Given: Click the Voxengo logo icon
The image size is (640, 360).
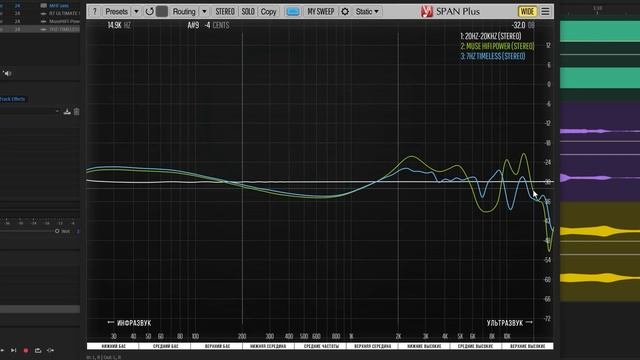Looking at the screenshot, I should point(427,11).
